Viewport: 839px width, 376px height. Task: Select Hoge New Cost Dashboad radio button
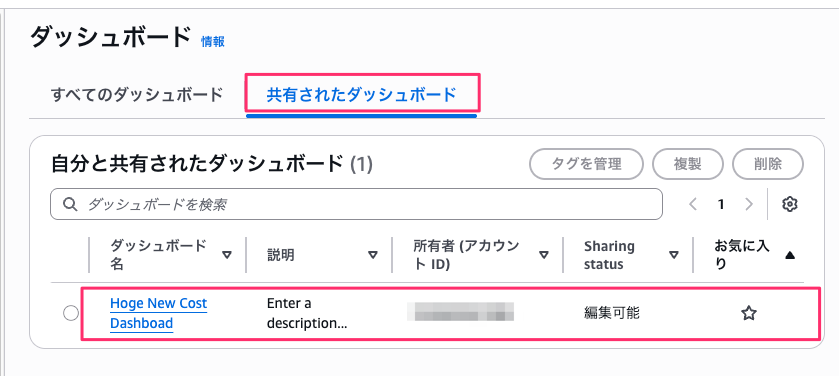pos(71,313)
